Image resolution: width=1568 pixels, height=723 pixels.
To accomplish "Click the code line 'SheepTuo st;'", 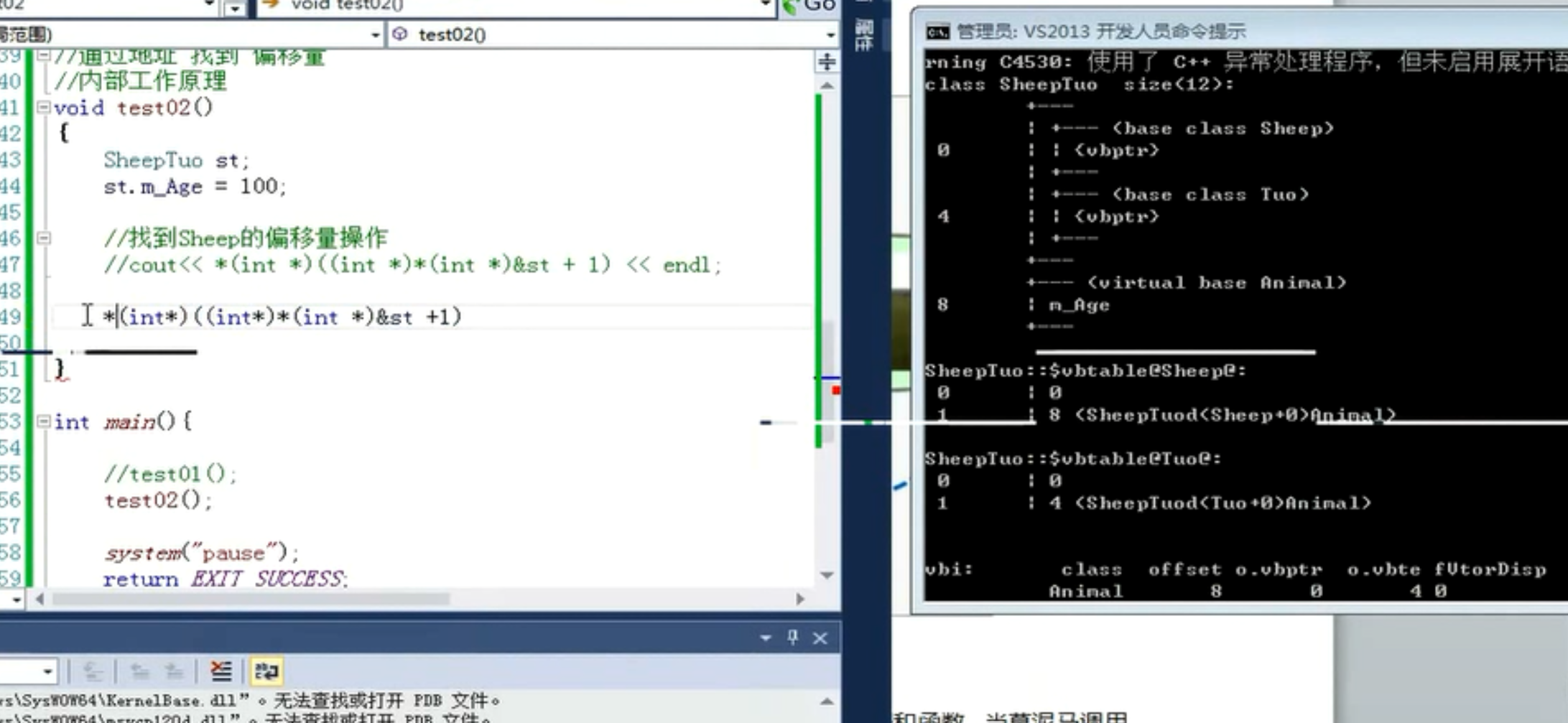I will click(x=176, y=160).
